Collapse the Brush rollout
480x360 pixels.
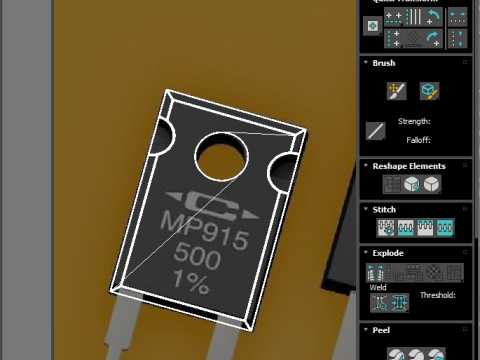pyautogui.click(x=366, y=63)
